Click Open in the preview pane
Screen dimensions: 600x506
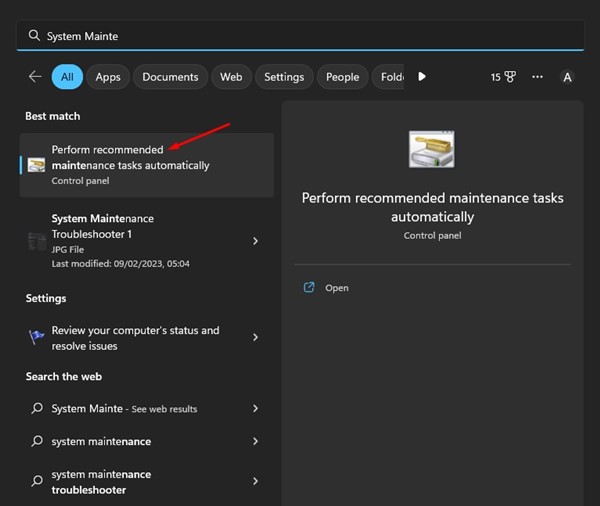[337, 288]
